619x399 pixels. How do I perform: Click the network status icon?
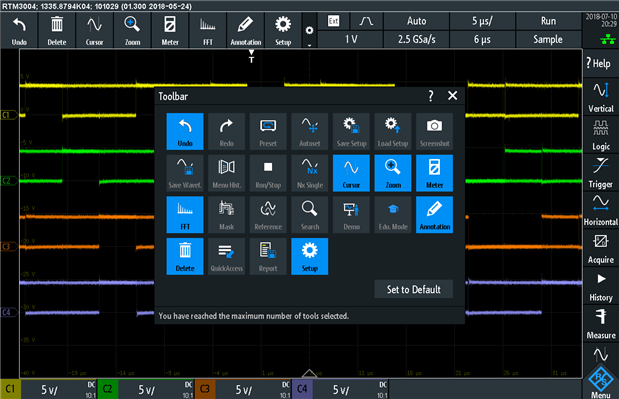608,39
